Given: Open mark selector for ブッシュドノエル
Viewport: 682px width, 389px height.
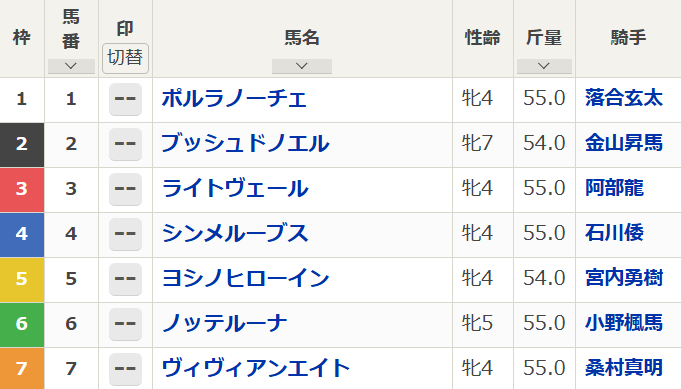Looking at the screenshot, I should pyautogui.click(x=125, y=144).
